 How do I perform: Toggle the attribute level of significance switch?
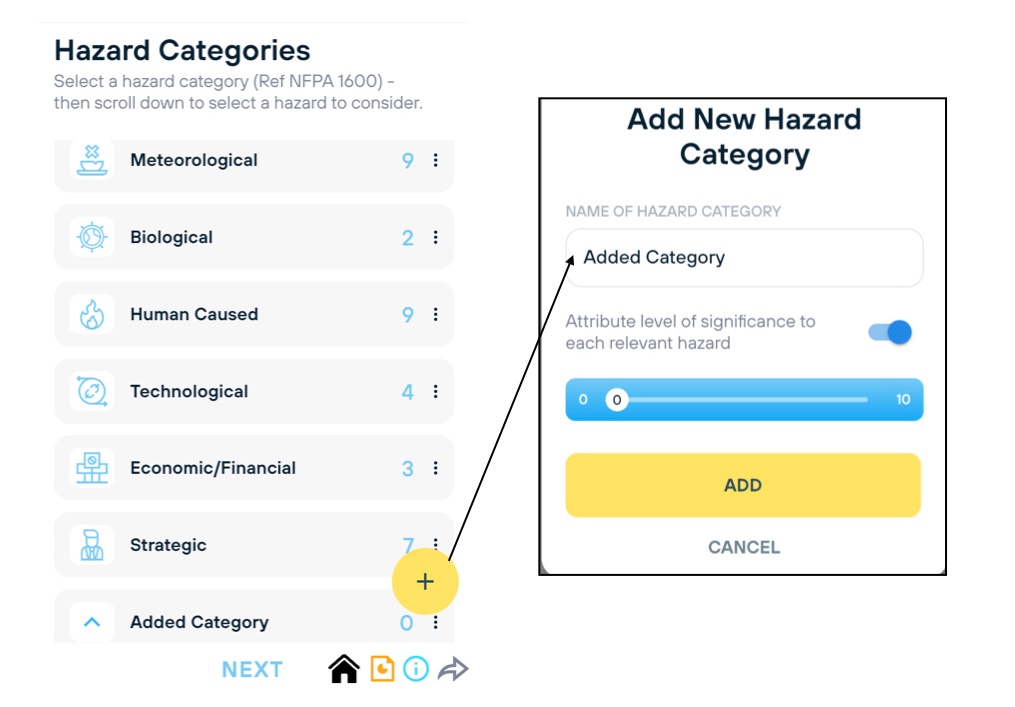tap(889, 333)
